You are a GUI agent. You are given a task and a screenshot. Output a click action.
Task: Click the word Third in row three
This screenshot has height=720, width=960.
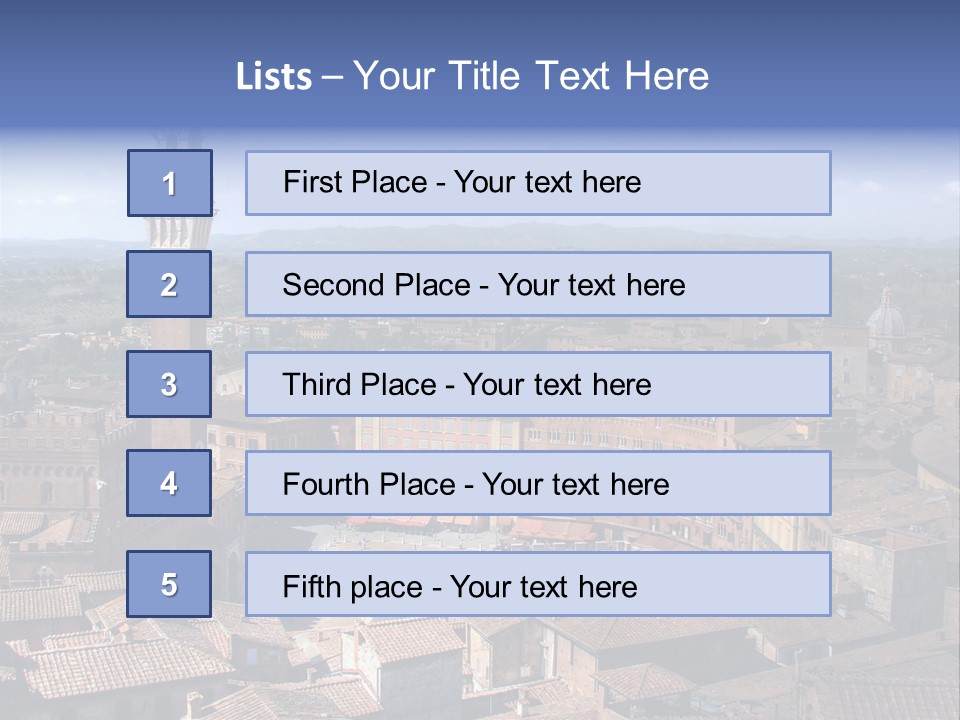click(317, 384)
